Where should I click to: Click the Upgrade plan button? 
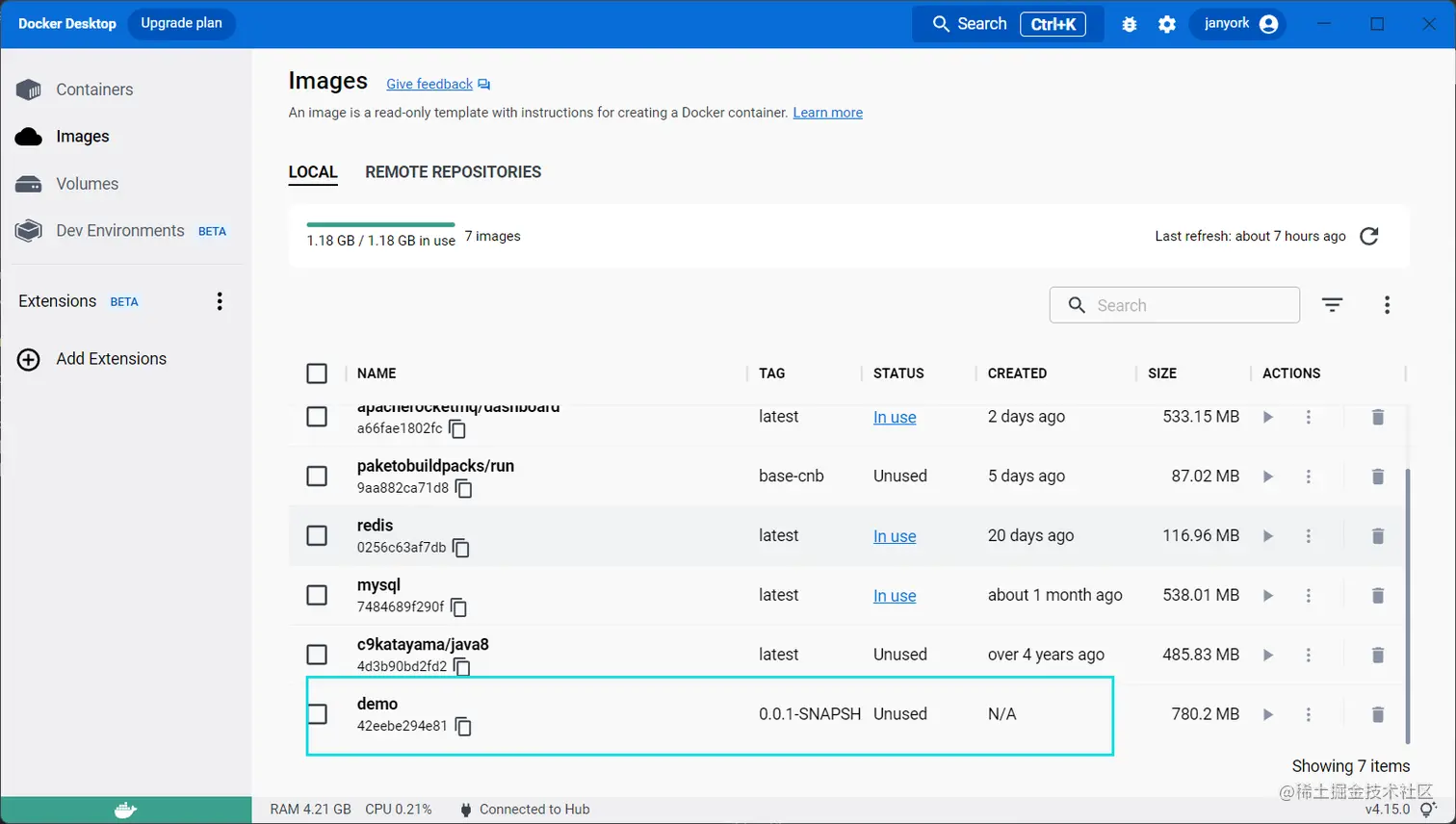pos(182,24)
